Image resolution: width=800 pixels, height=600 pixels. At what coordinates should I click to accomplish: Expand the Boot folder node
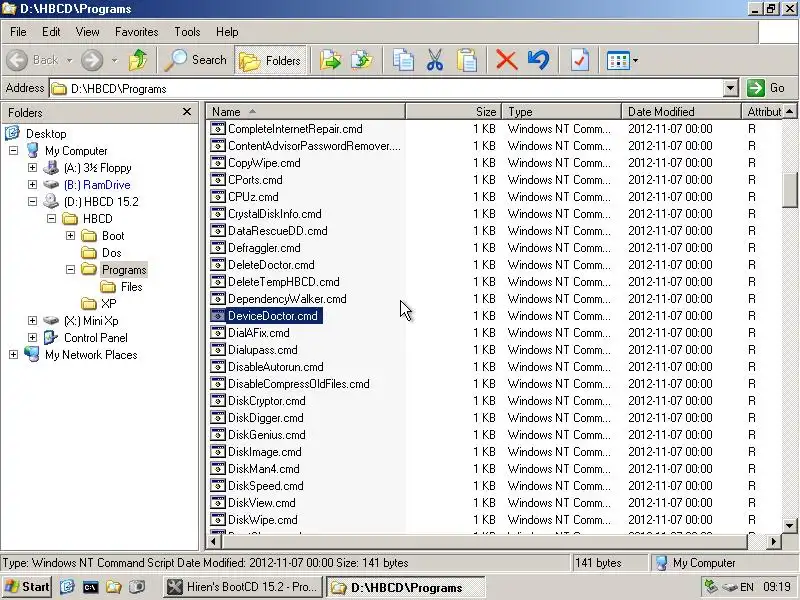[70, 235]
